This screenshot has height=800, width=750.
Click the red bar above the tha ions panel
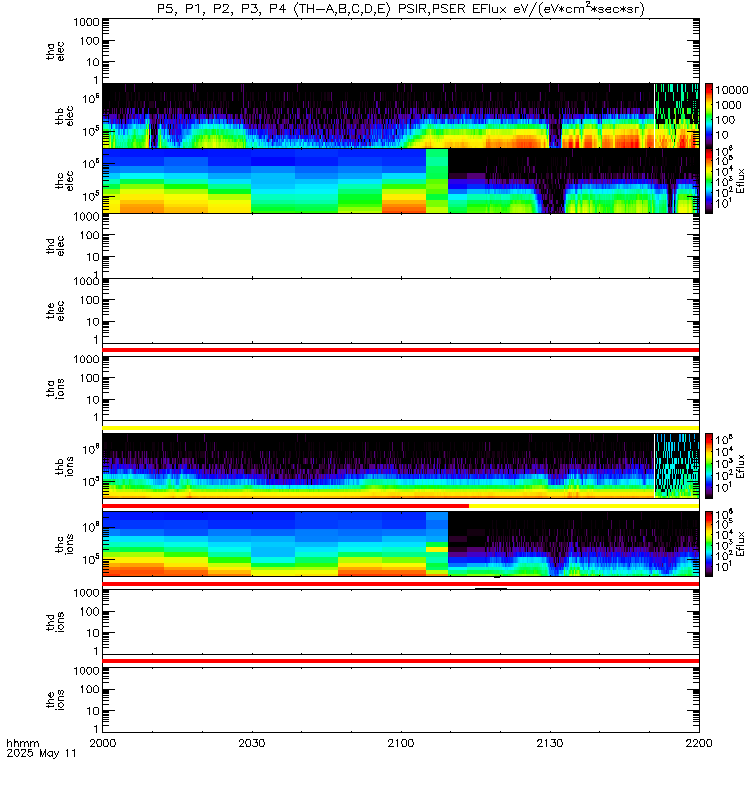401,350
